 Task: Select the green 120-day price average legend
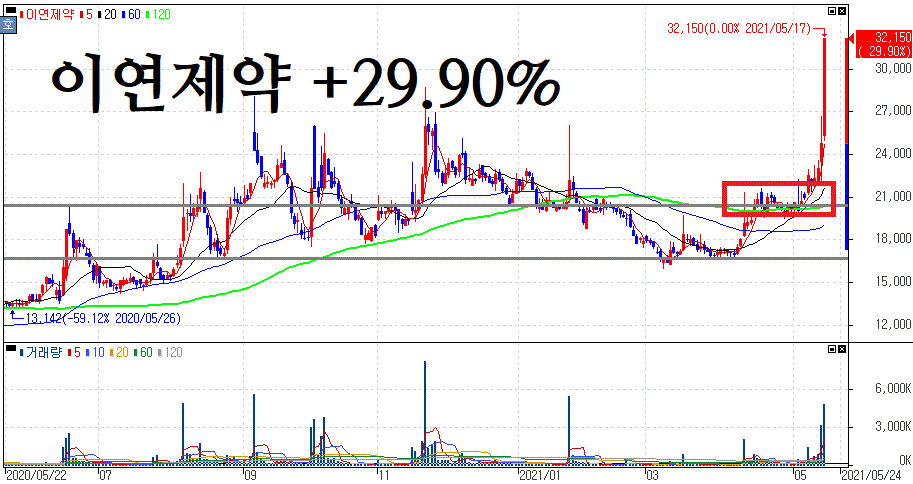coord(158,15)
